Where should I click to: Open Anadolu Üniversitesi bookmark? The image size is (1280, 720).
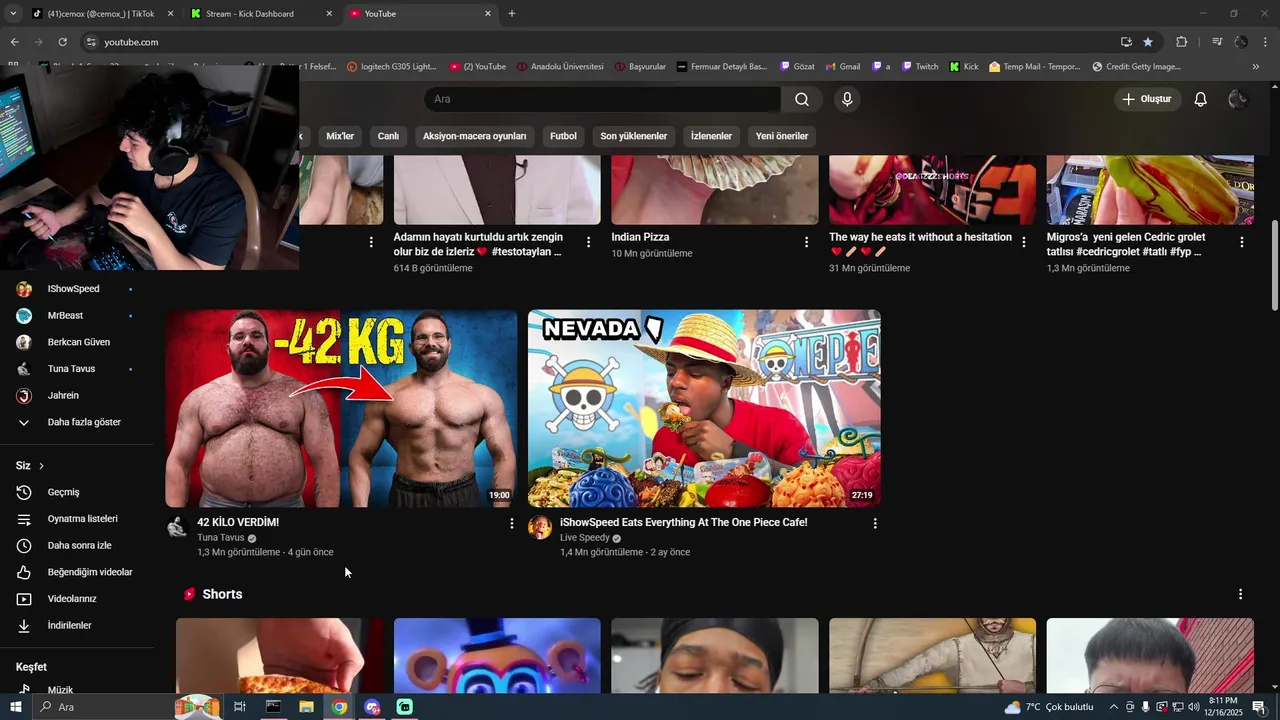point(560,67)
